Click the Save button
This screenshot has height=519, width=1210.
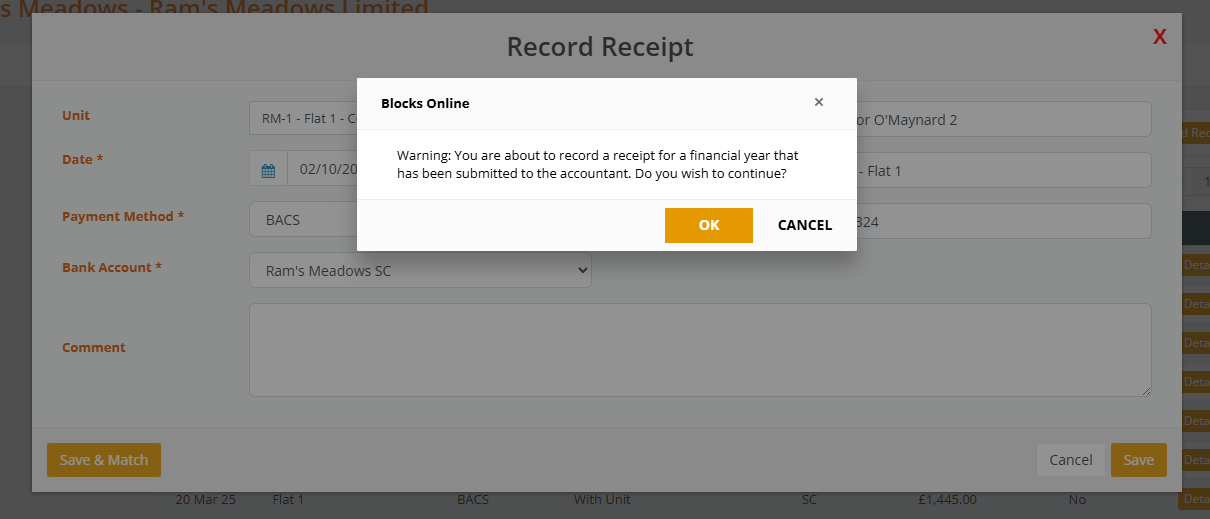tap(1138, 460)
